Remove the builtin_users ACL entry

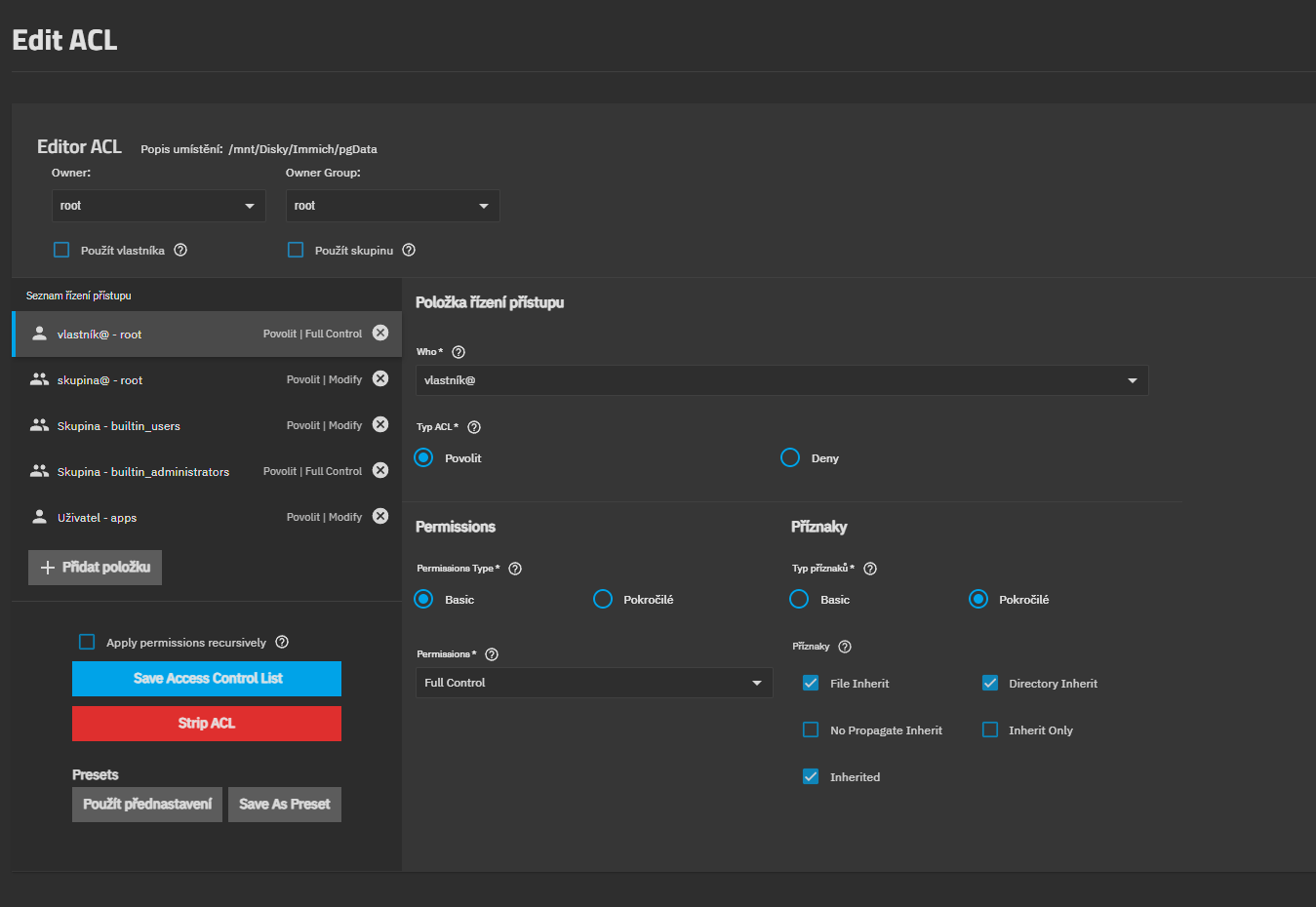380,425
